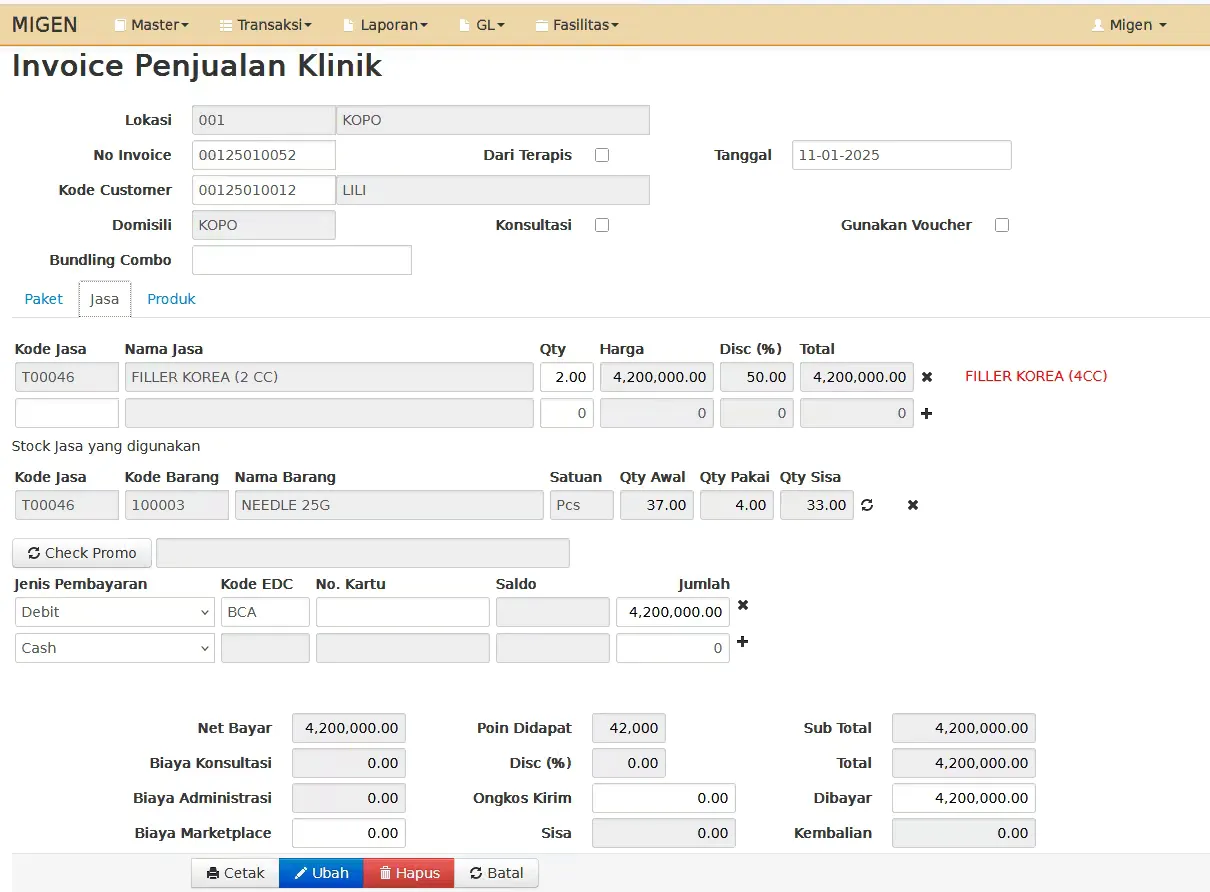Click the Biaya Marketplace input field
The height and width of the screenshot is (892, 1210).
pyautogui.click(x=349, y=833)
